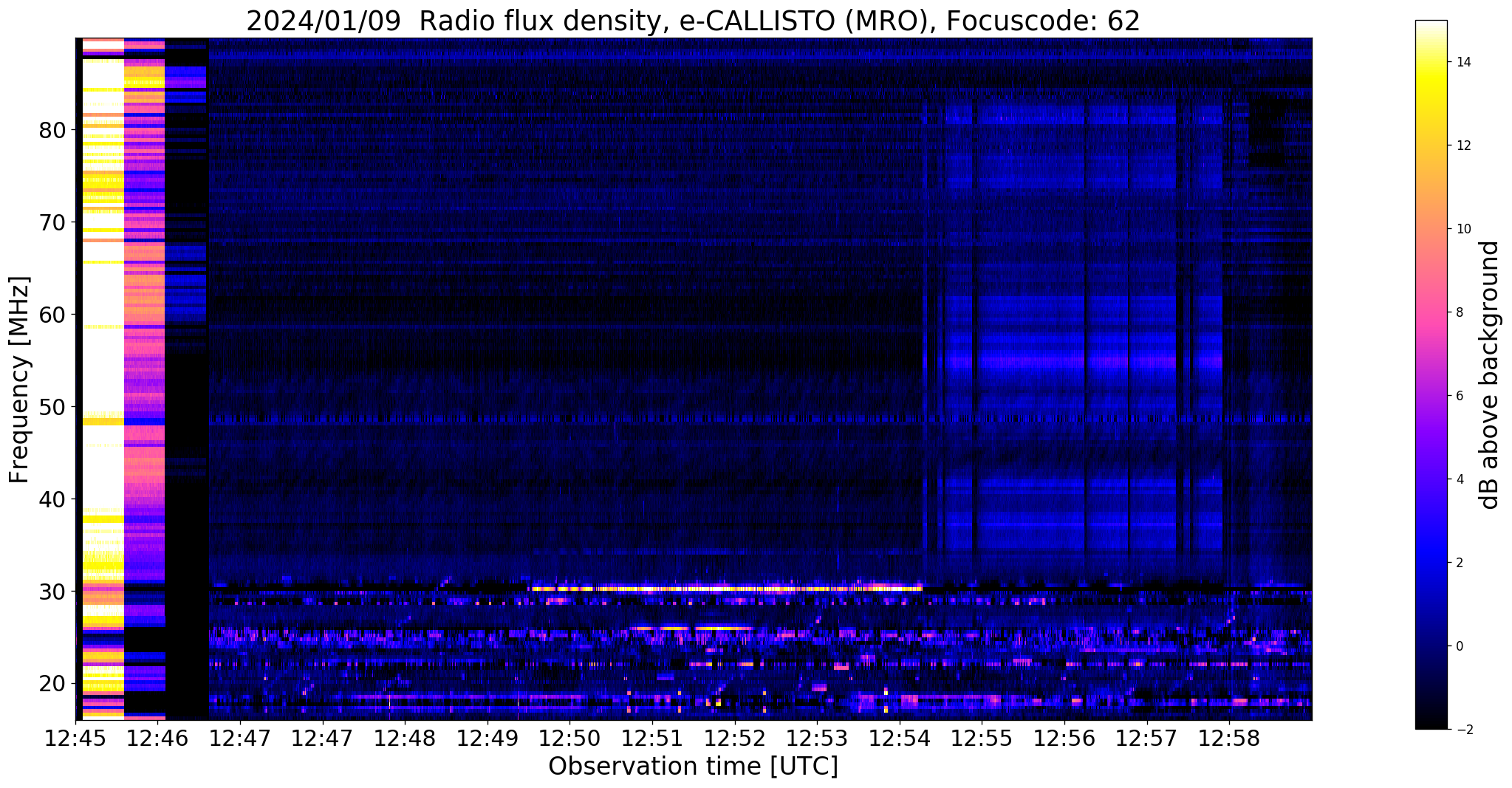Click the 12:57 time tick label
Image resolution: width=1512 pixels, height=788 pixels.
pos(1146,738)
